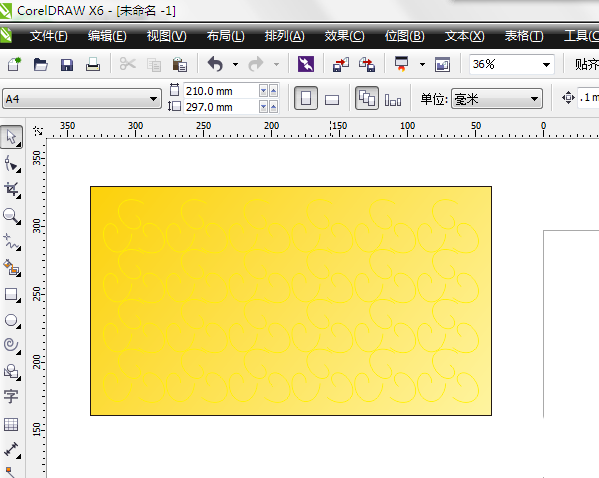This screenshot has width=599, height=478.
Task: Click the Welcome screen icon
Action: [x=442, y=65]
